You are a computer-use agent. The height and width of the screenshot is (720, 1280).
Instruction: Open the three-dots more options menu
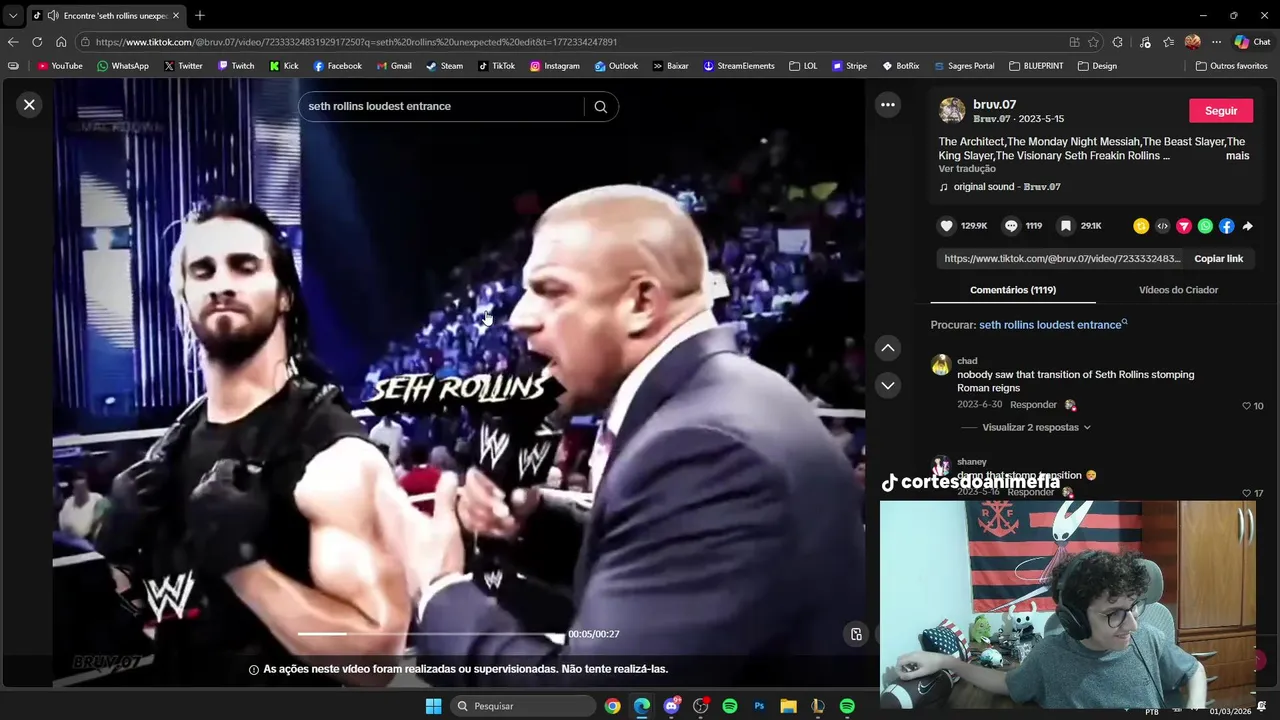[x=888, y=105]
